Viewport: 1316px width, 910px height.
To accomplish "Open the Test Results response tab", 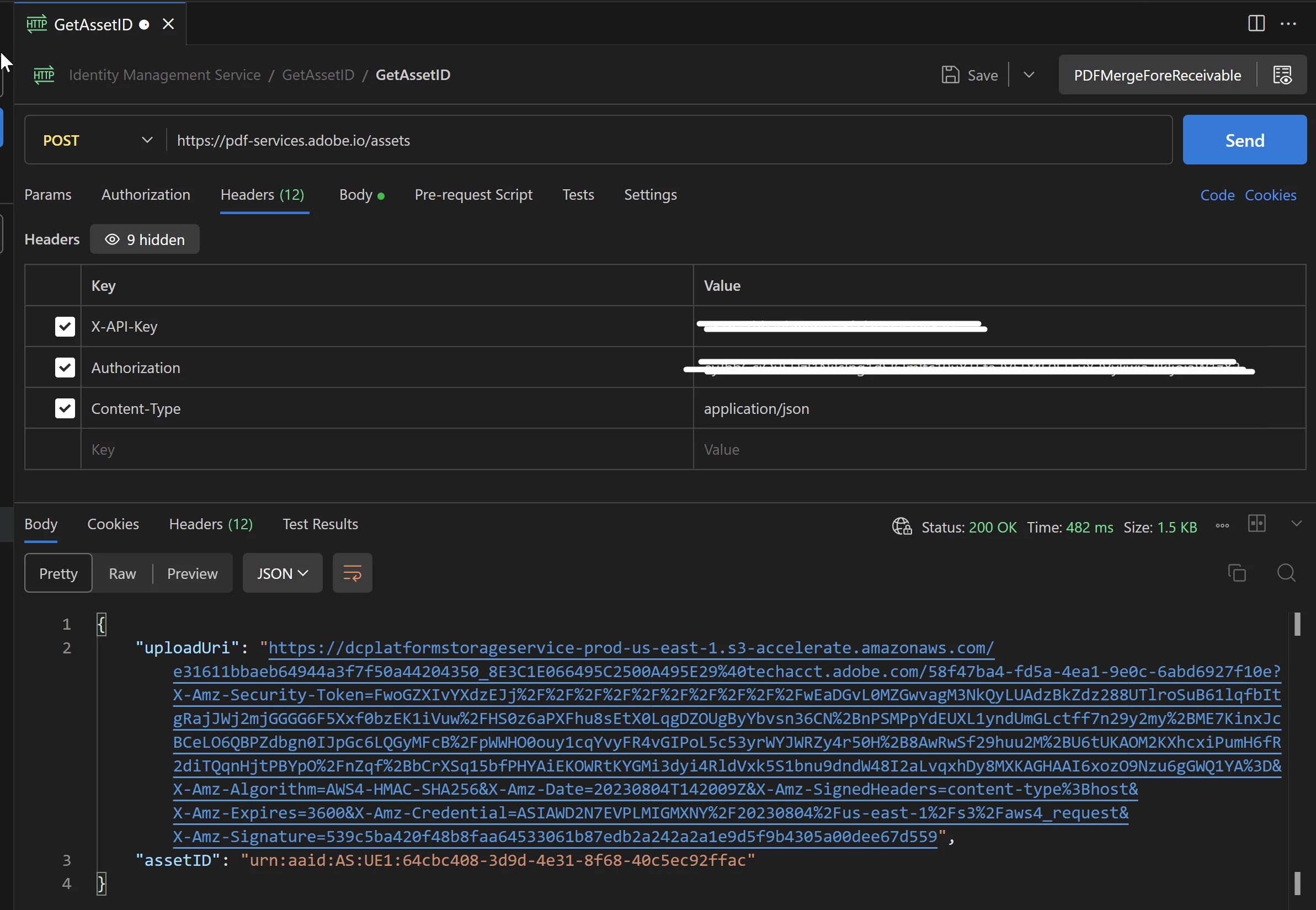I will [x=320, y=524].
